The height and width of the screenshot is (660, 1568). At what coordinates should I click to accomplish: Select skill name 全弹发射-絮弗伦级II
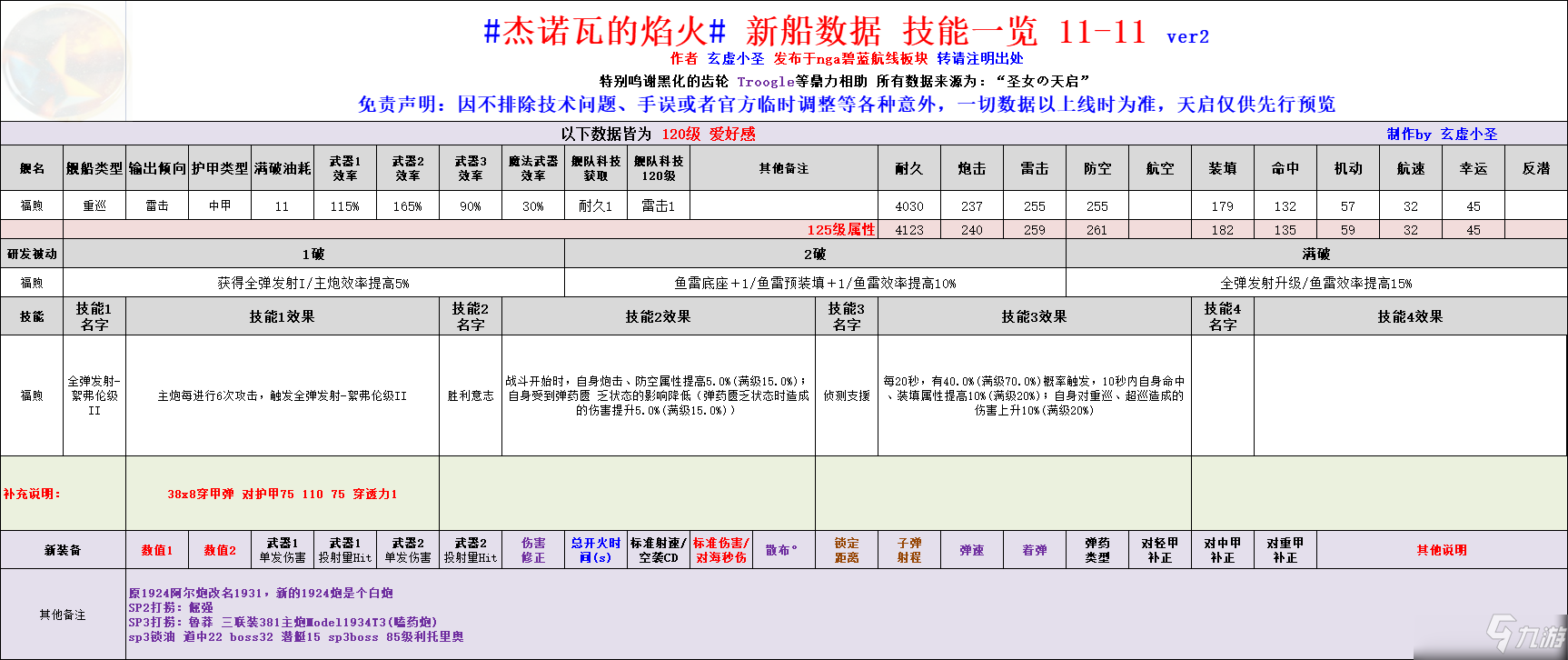(x=94, y=395)
